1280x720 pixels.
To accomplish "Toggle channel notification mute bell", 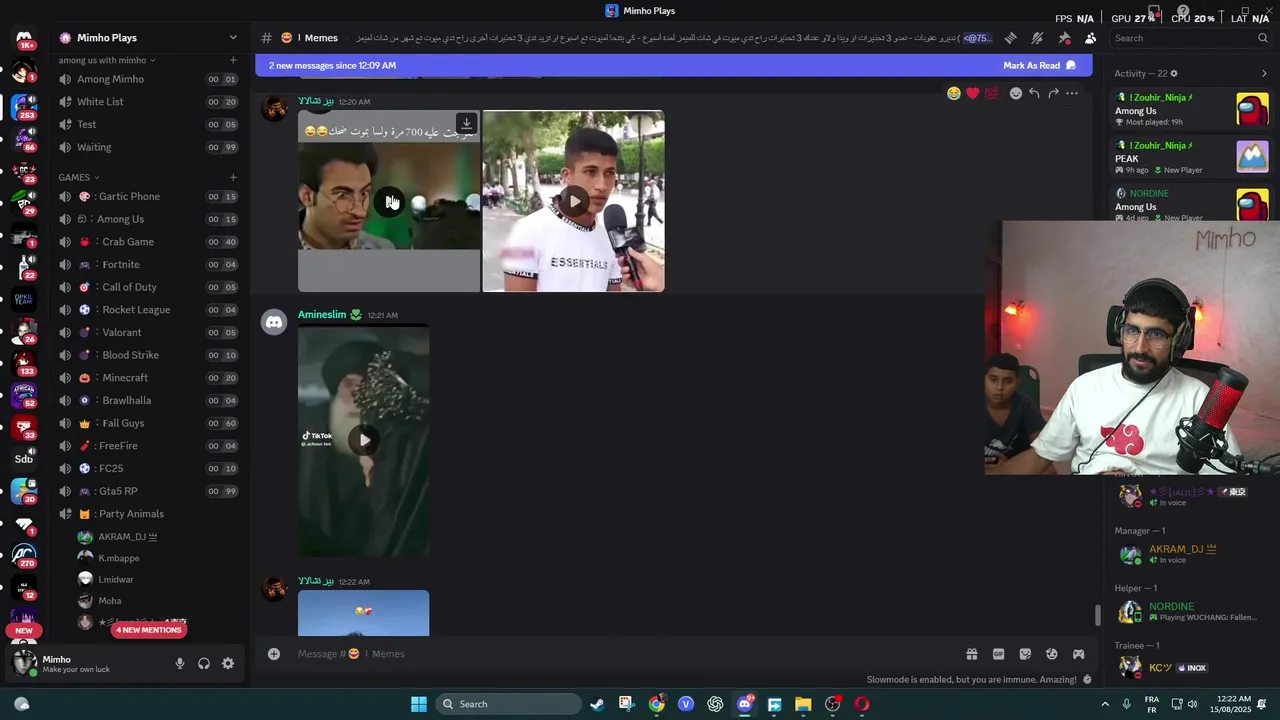I will click(x=1037, y=38).
